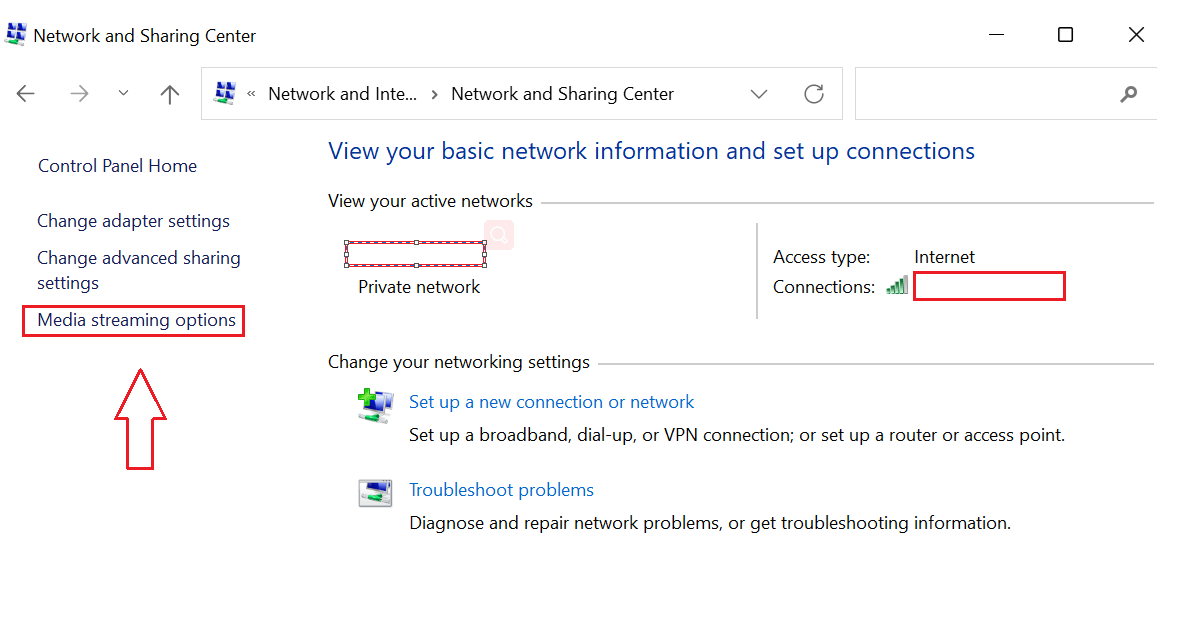Screen dimensions: 1188x628
Task: Click the refresh icon in address bar
Action: 814,93
